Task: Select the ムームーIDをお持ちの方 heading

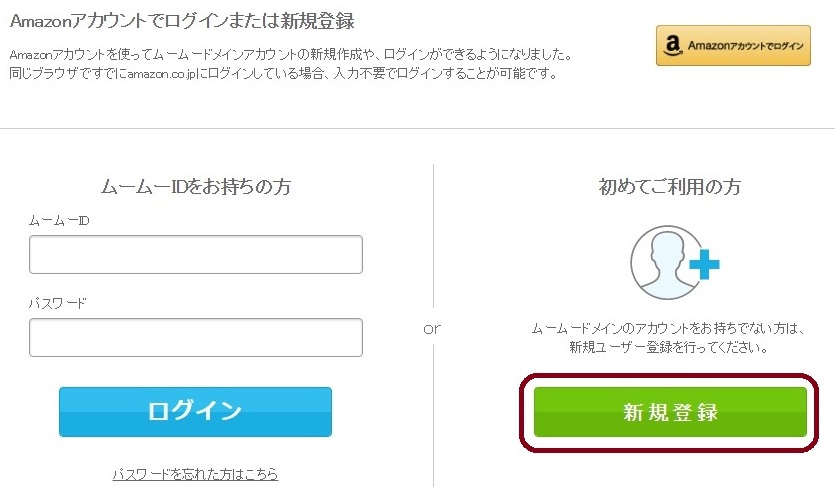Action: 196,186
